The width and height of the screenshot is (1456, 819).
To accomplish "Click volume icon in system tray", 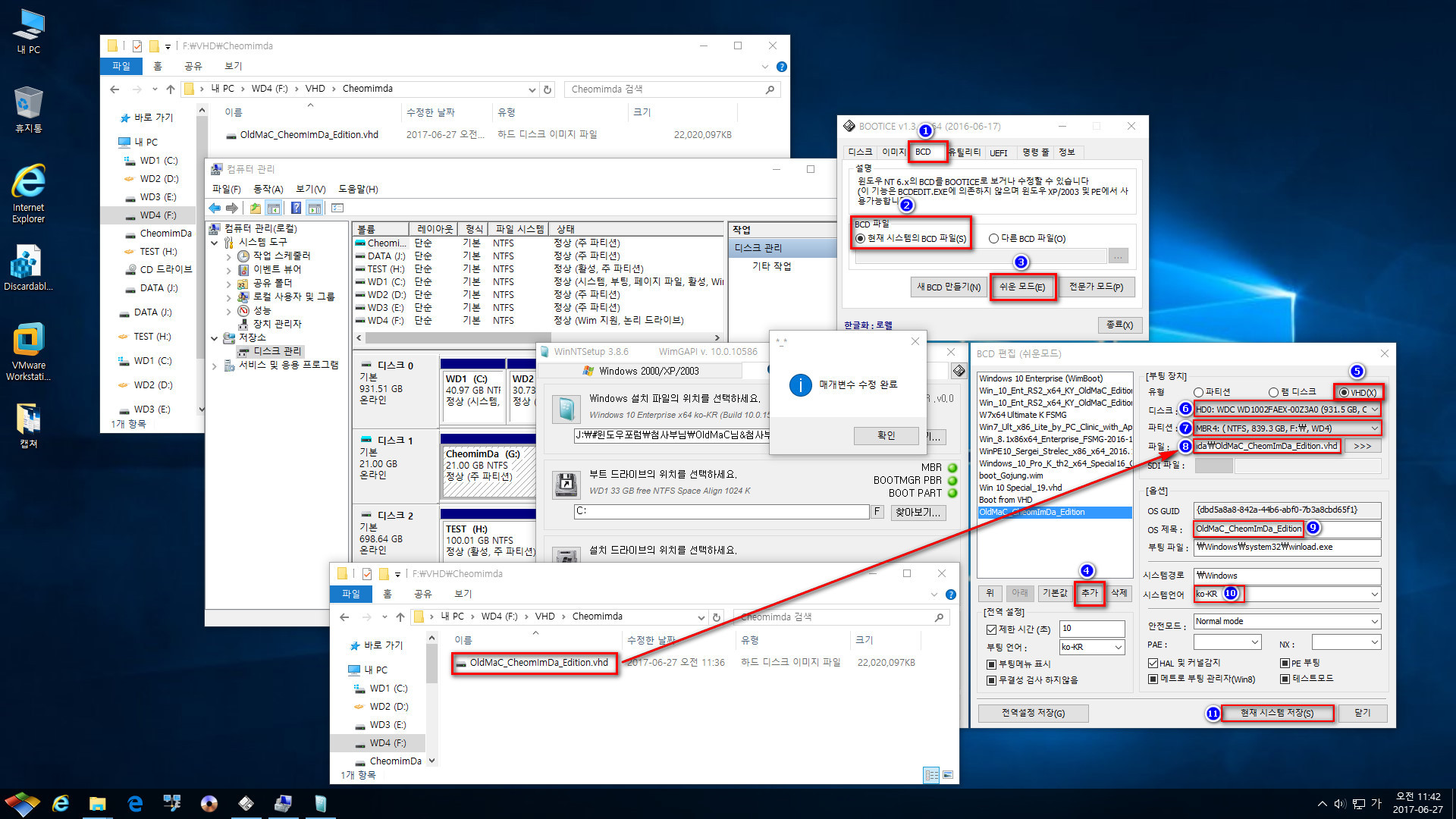I will [x=1340, y=804].
